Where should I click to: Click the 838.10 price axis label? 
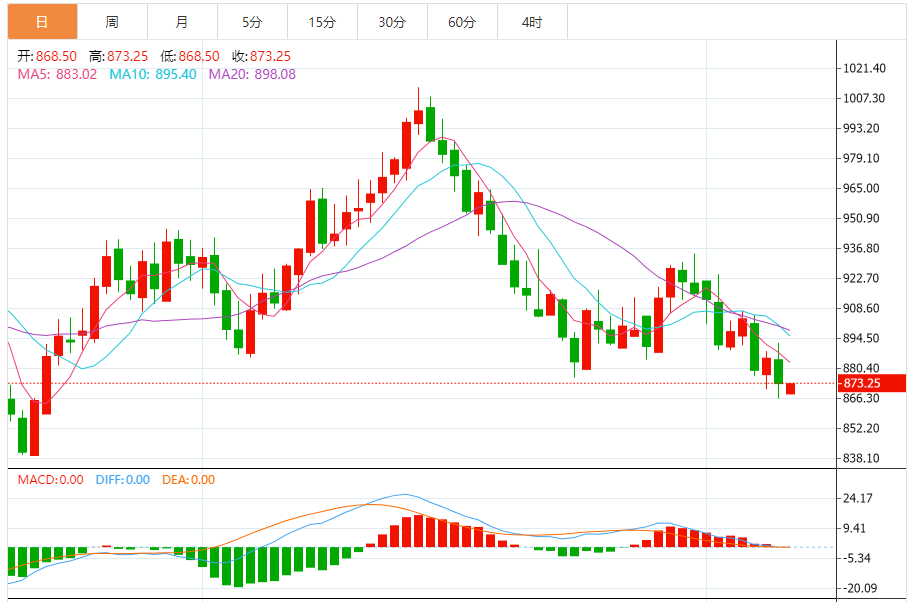tap(861, 458)
